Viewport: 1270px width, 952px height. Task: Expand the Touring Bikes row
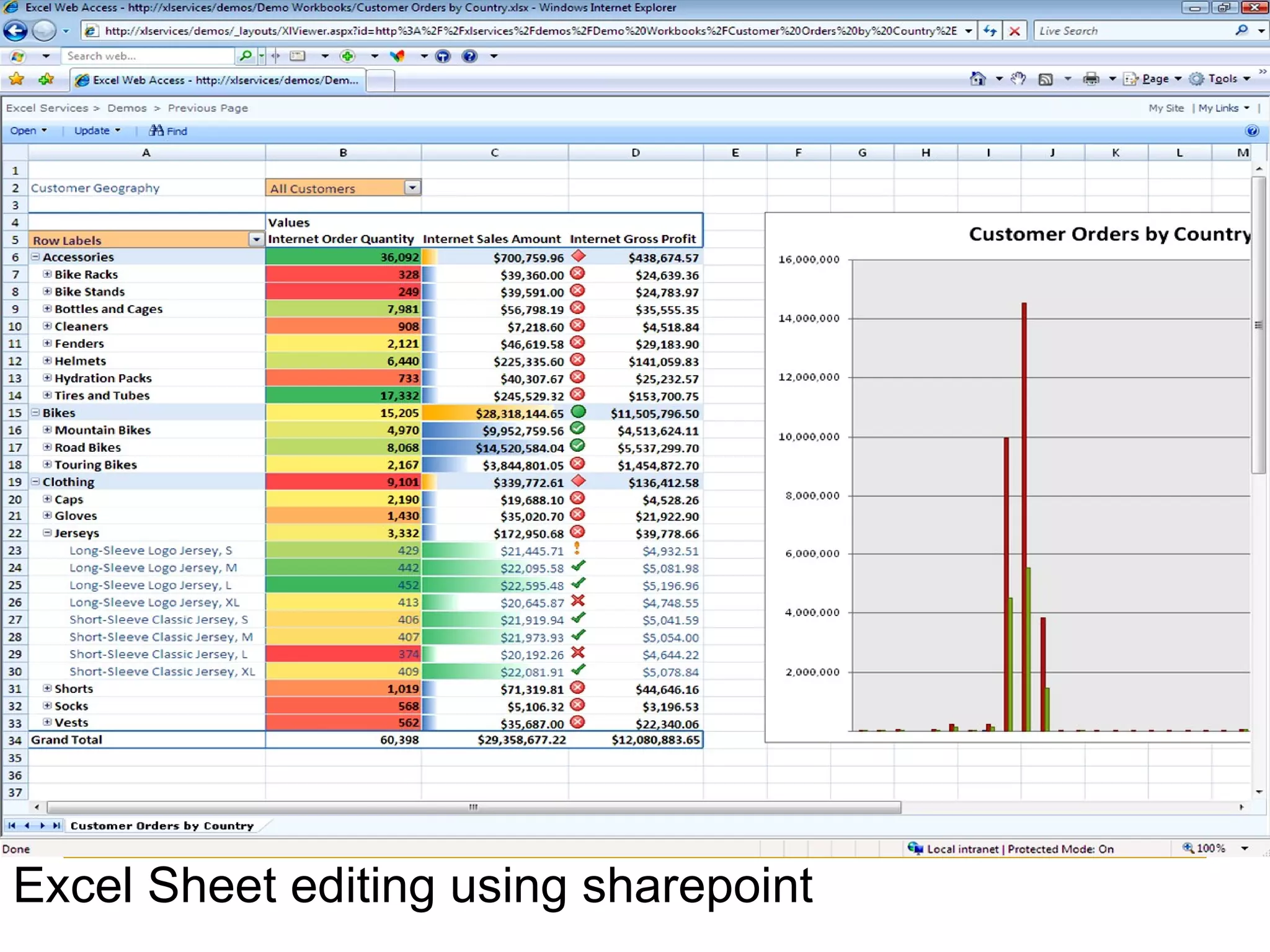(47, 464)
